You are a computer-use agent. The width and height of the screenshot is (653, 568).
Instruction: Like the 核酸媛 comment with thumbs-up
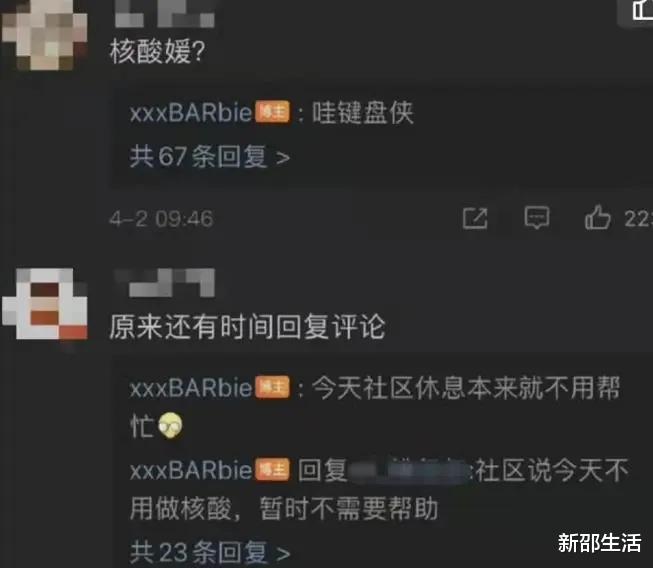pyautogui.click(x=598, y=217)
